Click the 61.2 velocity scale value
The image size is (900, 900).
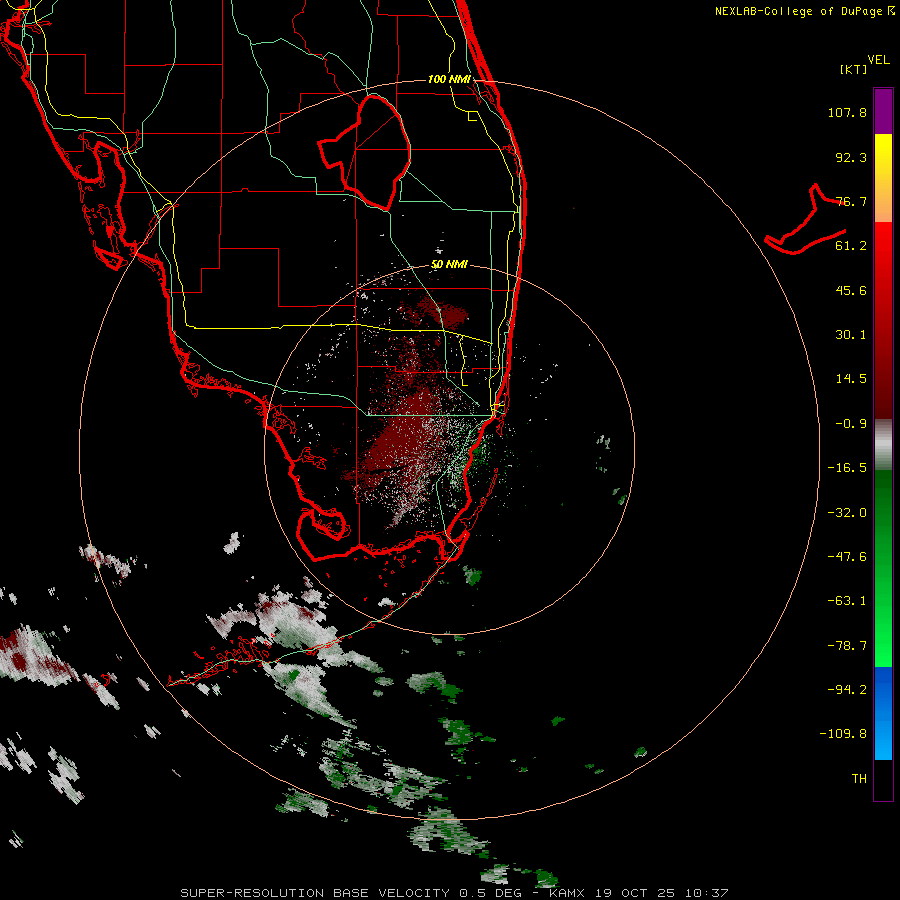coord(851,246)
